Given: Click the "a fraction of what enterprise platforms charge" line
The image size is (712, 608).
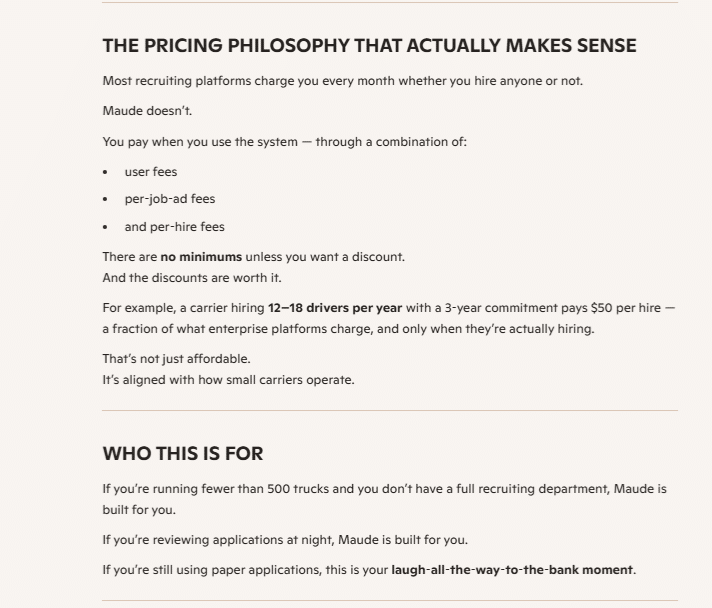Looking at the screenshot, I should [348, 329].
